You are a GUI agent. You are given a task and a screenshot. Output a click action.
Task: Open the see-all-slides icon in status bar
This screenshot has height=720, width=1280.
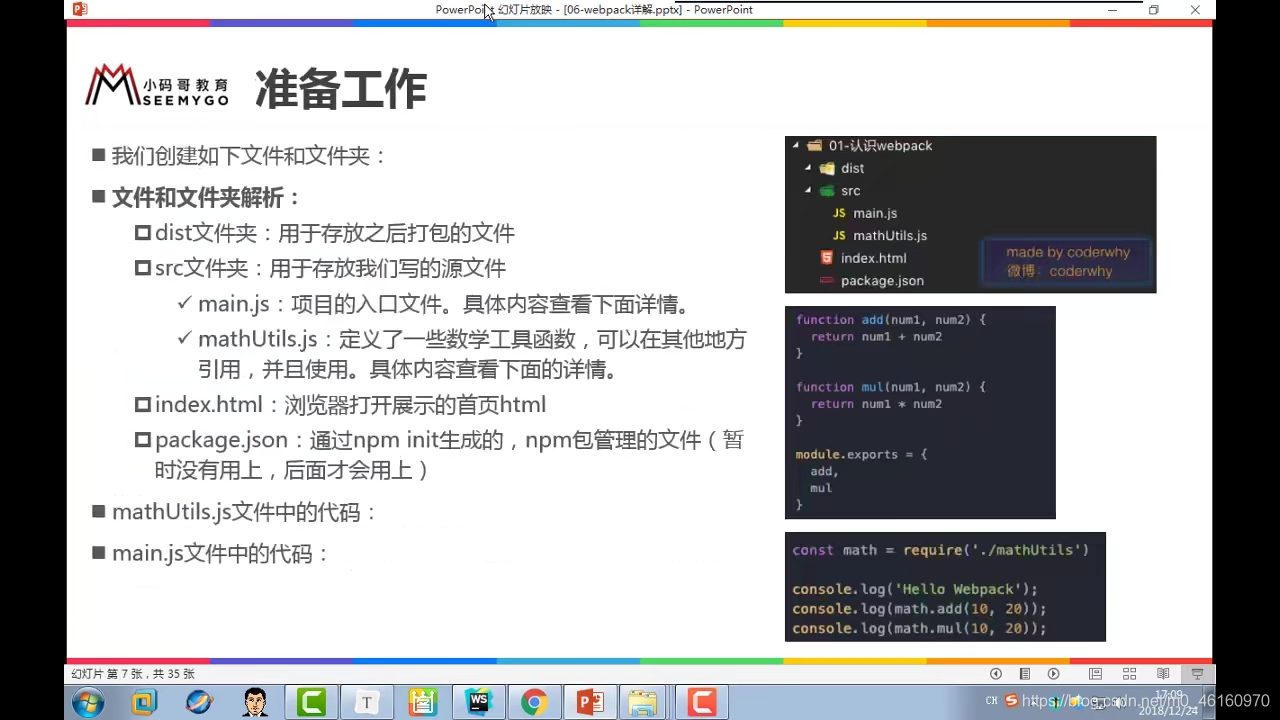[1025, 674]
